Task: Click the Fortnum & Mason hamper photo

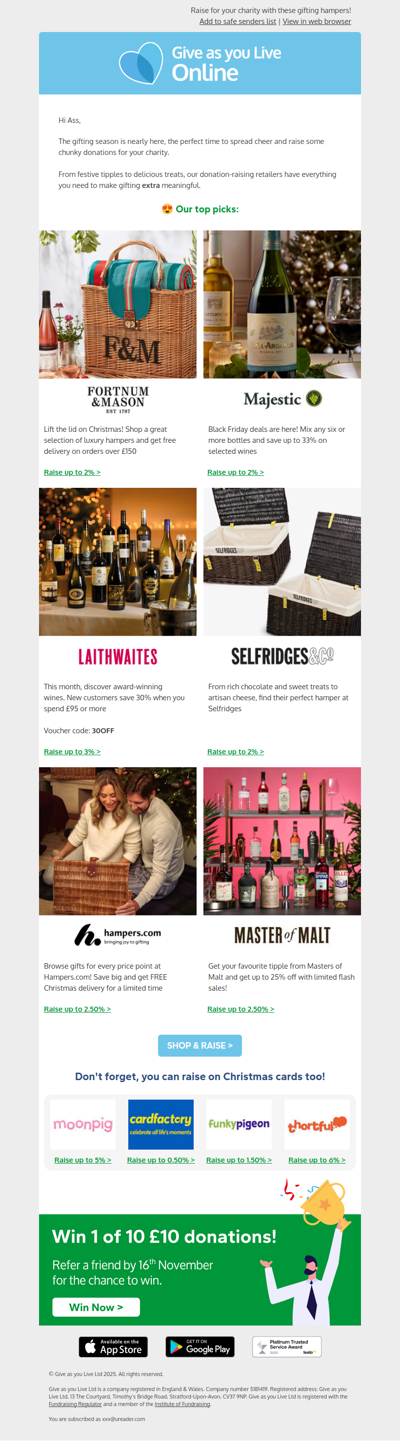Action: click(x=118, y=304)
